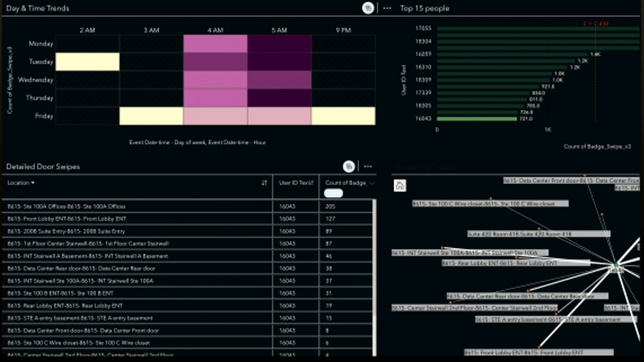Select the Wednesday 4 AM heatmap cell
This screenshot has height=362, width=644.
coord(216,80)
